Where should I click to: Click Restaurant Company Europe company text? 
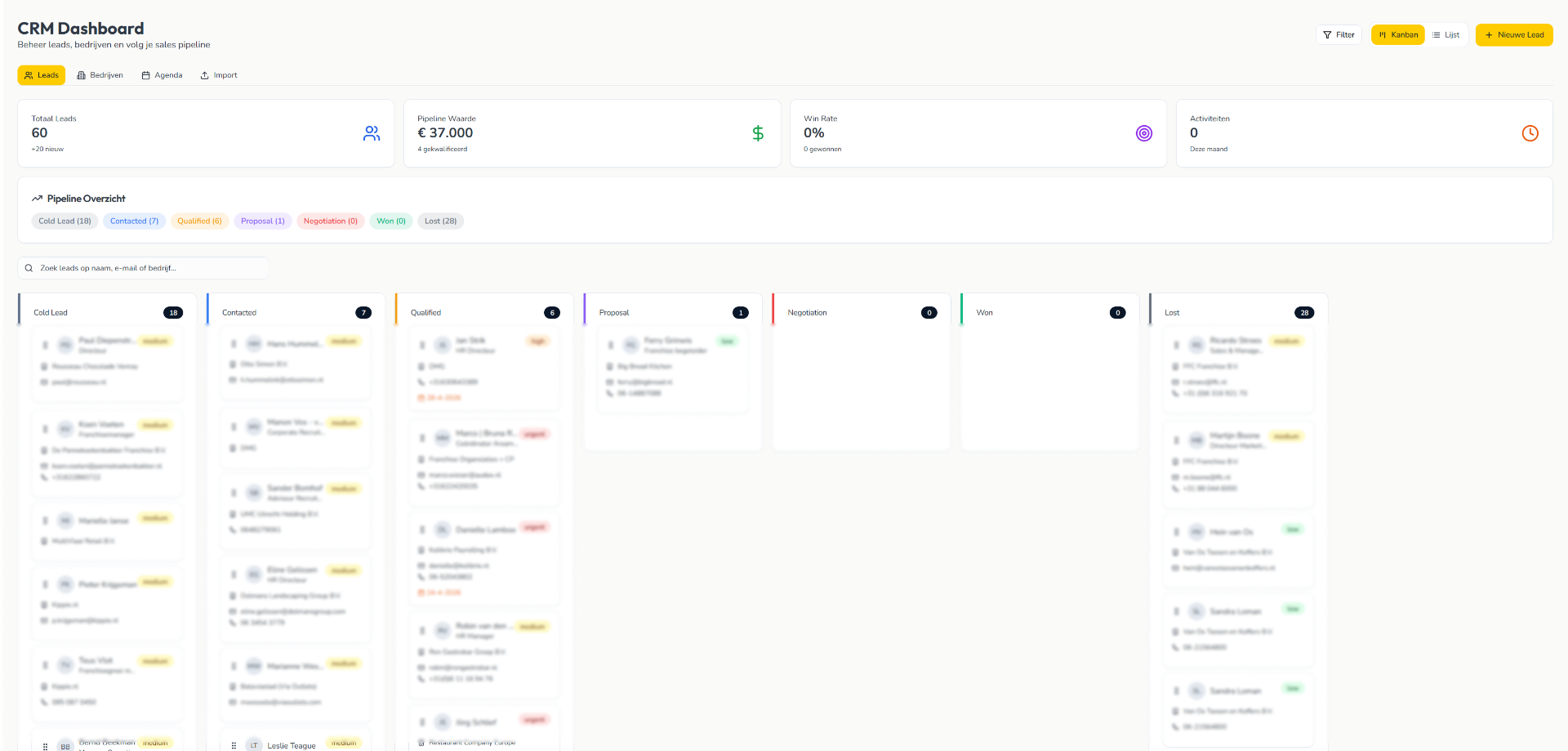[x=472, y=743]
